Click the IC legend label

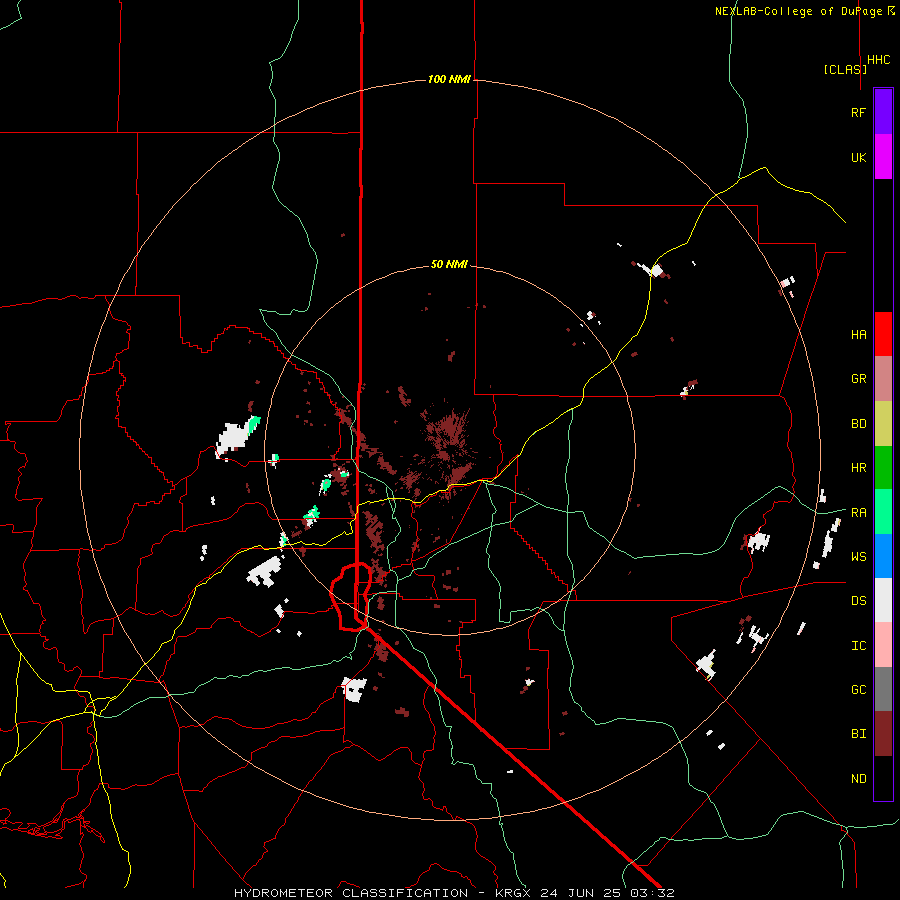coord(858,646)
